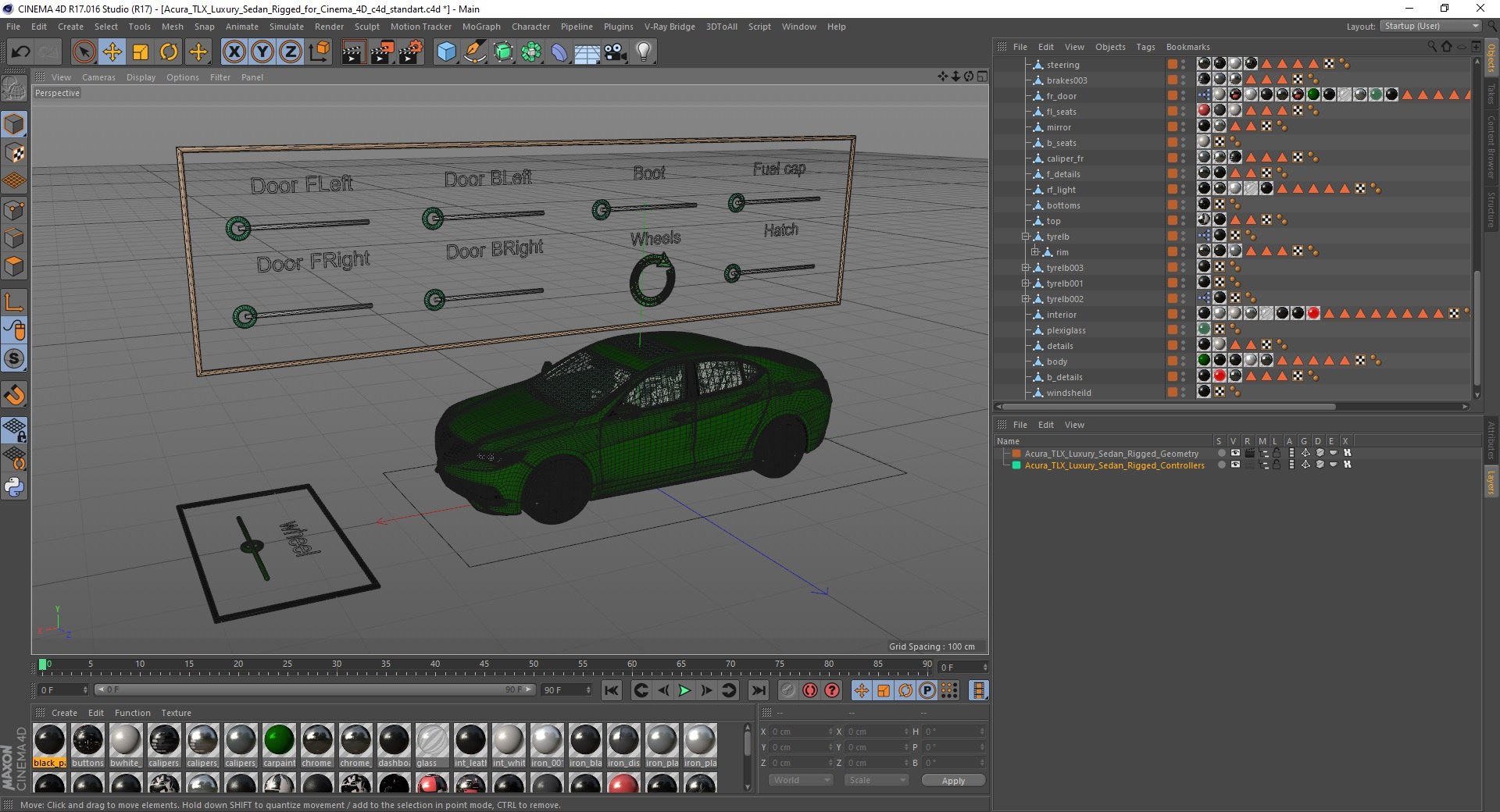Toggle Autokeying

click(x=810, y=690)
